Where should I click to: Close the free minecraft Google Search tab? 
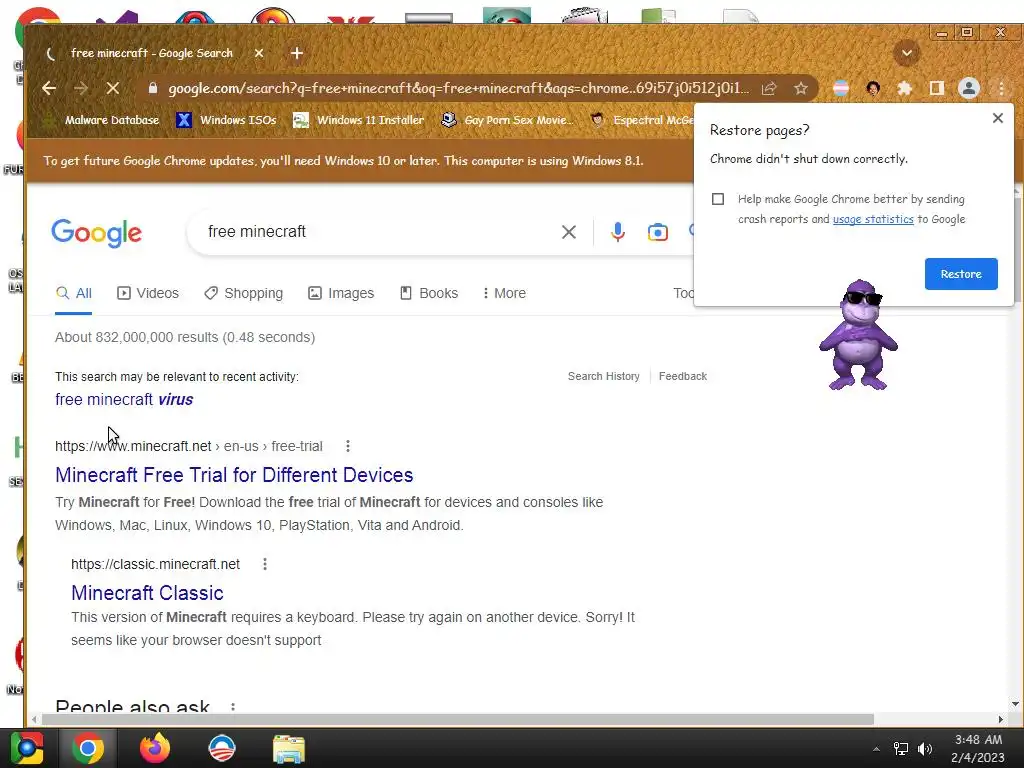(259, 54)
